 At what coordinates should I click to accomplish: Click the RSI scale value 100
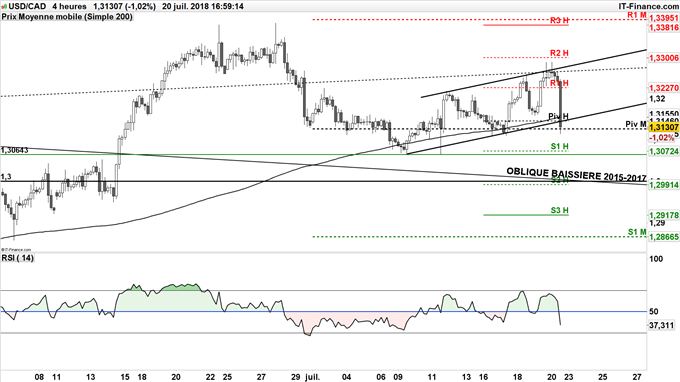point(657,259)
